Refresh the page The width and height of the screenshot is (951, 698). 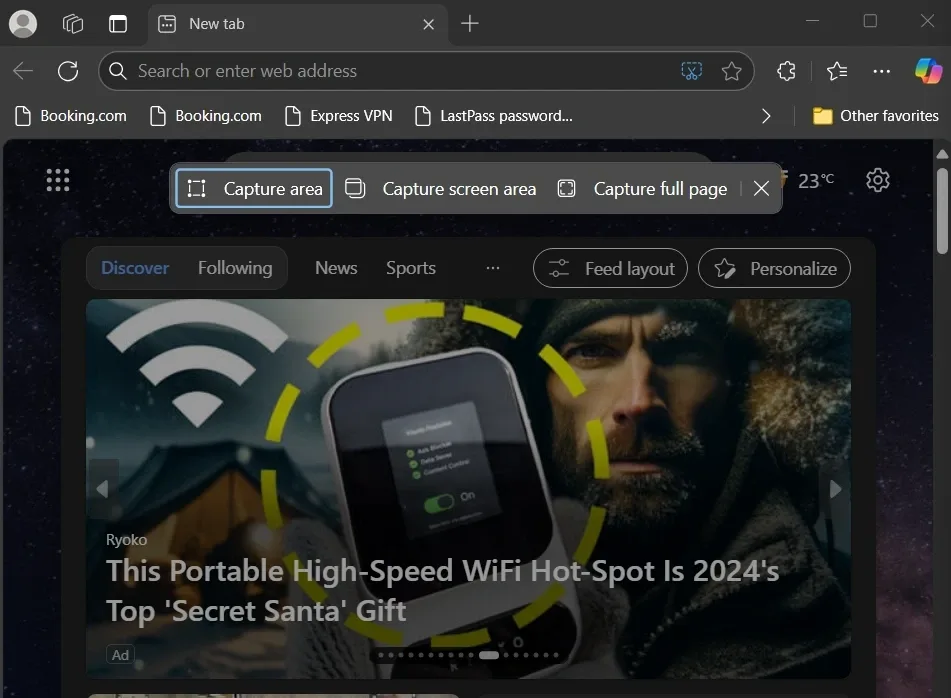point(68,71)
